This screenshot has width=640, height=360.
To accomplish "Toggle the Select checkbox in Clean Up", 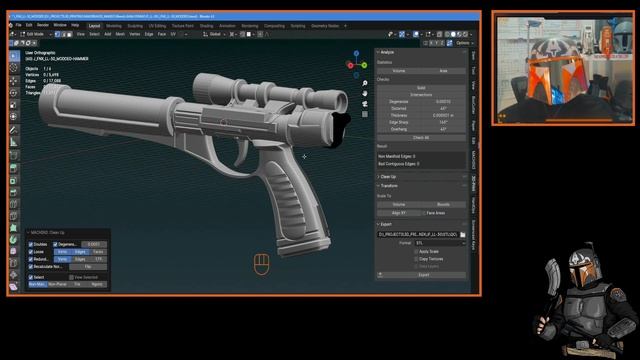I will click(31, 277).
